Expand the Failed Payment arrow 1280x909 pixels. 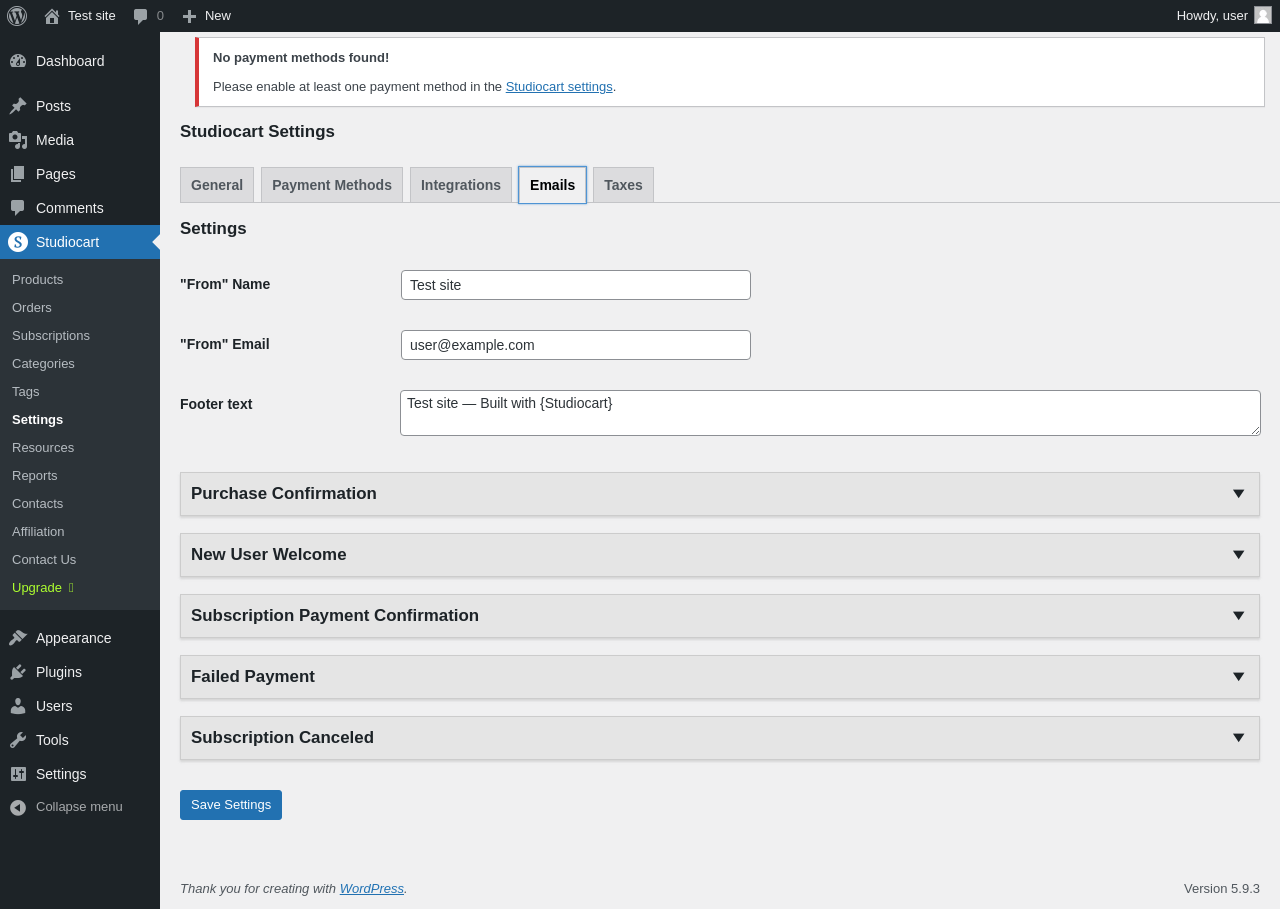tap(1238, 677)
